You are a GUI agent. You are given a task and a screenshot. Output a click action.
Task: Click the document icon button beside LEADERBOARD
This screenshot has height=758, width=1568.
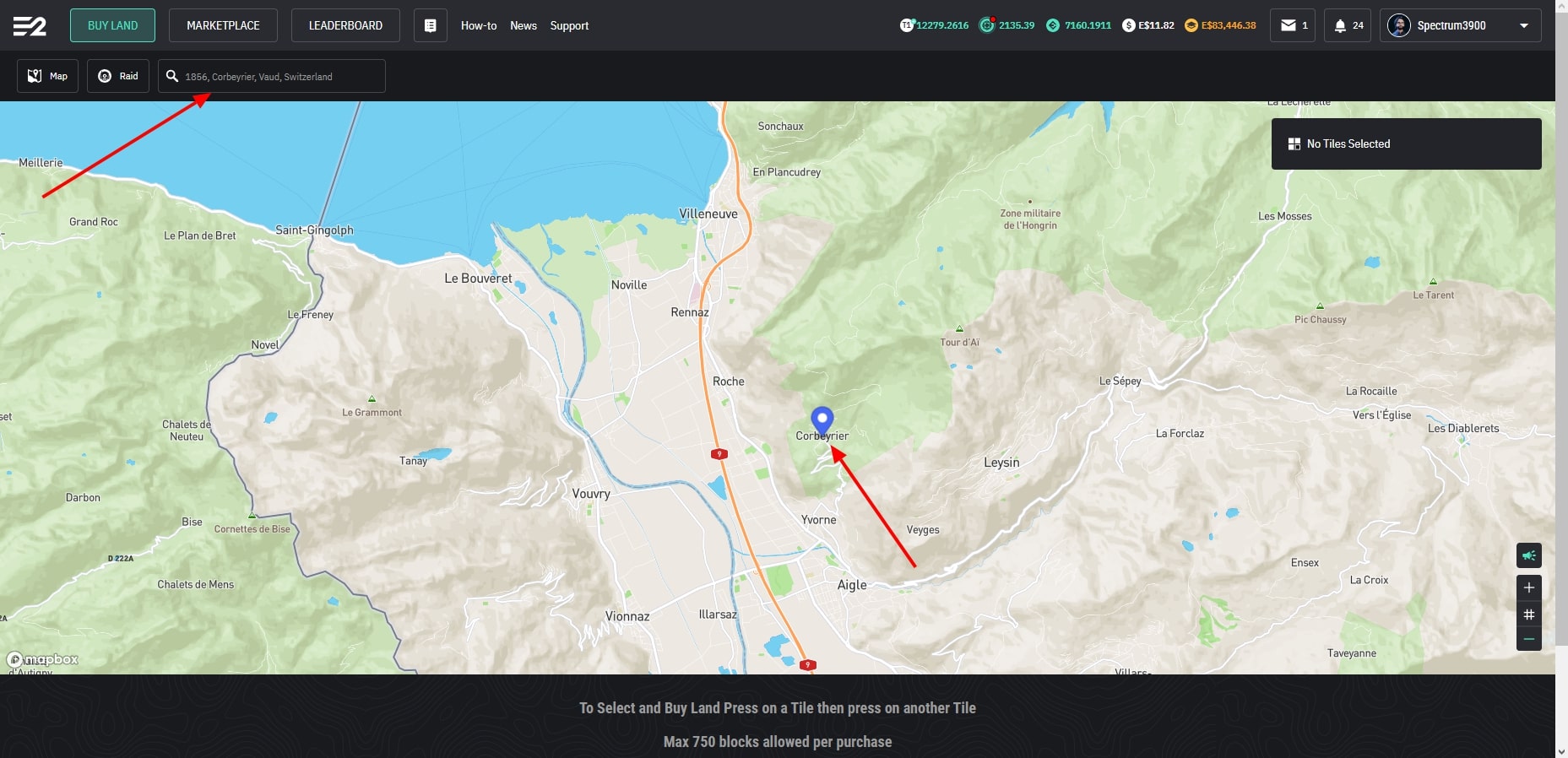click(x=430, y=25)
